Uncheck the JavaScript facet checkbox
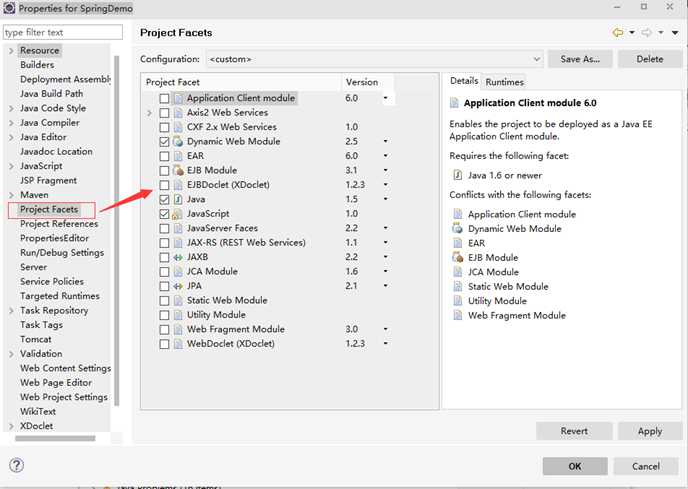The width and height of the screenshot is (688, 489). [164, 214]
